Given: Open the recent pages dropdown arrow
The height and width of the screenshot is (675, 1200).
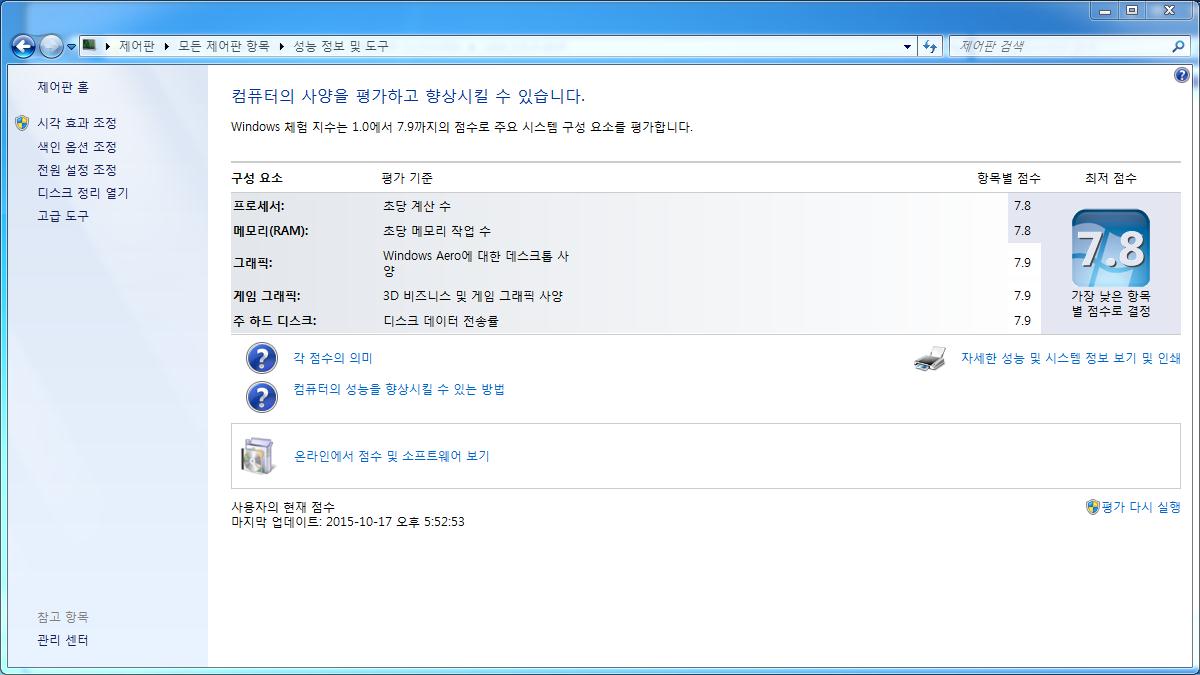Looking at the screenshot, I should pos(71,47).
